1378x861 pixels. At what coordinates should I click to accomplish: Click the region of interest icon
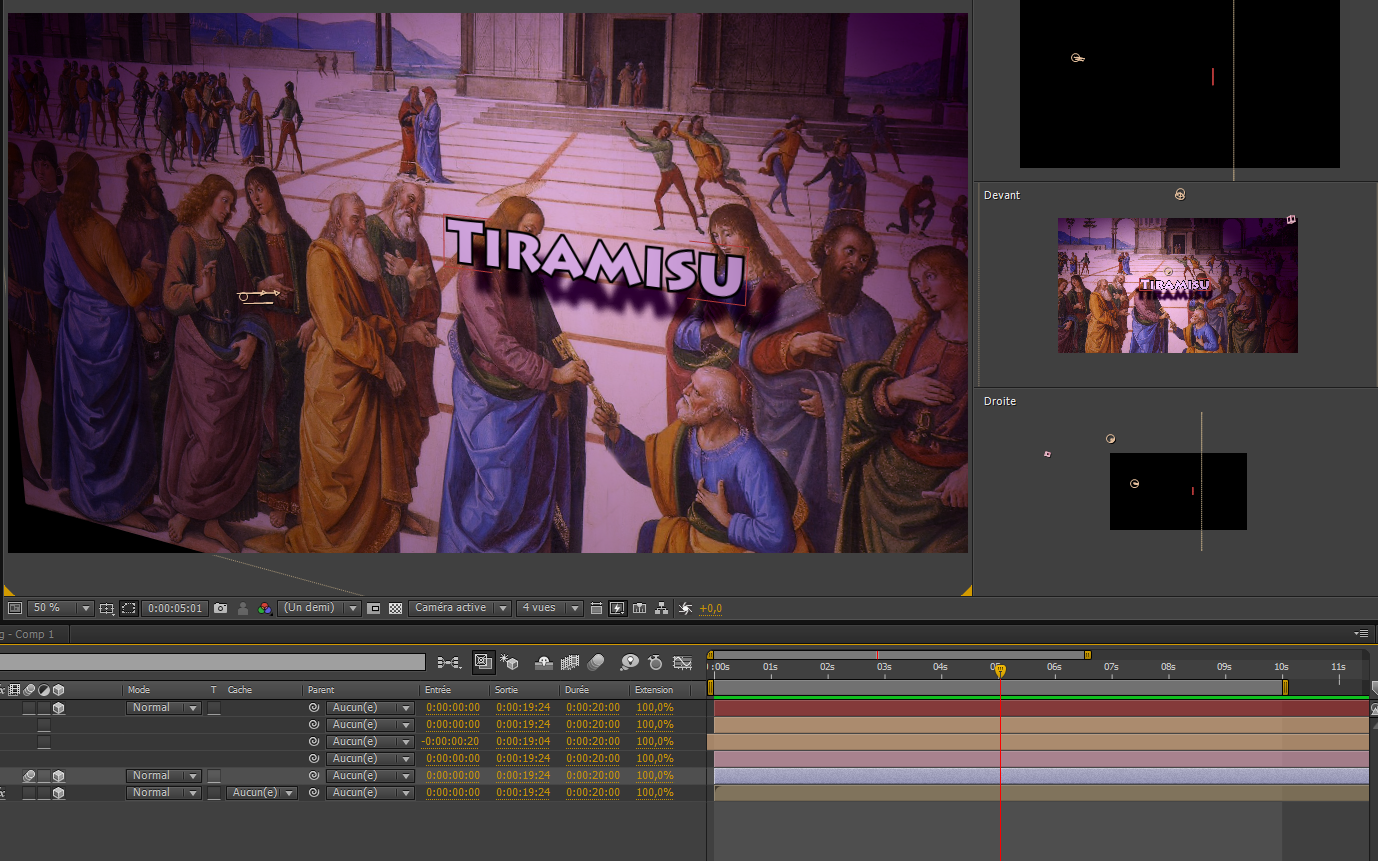point(373,608)
